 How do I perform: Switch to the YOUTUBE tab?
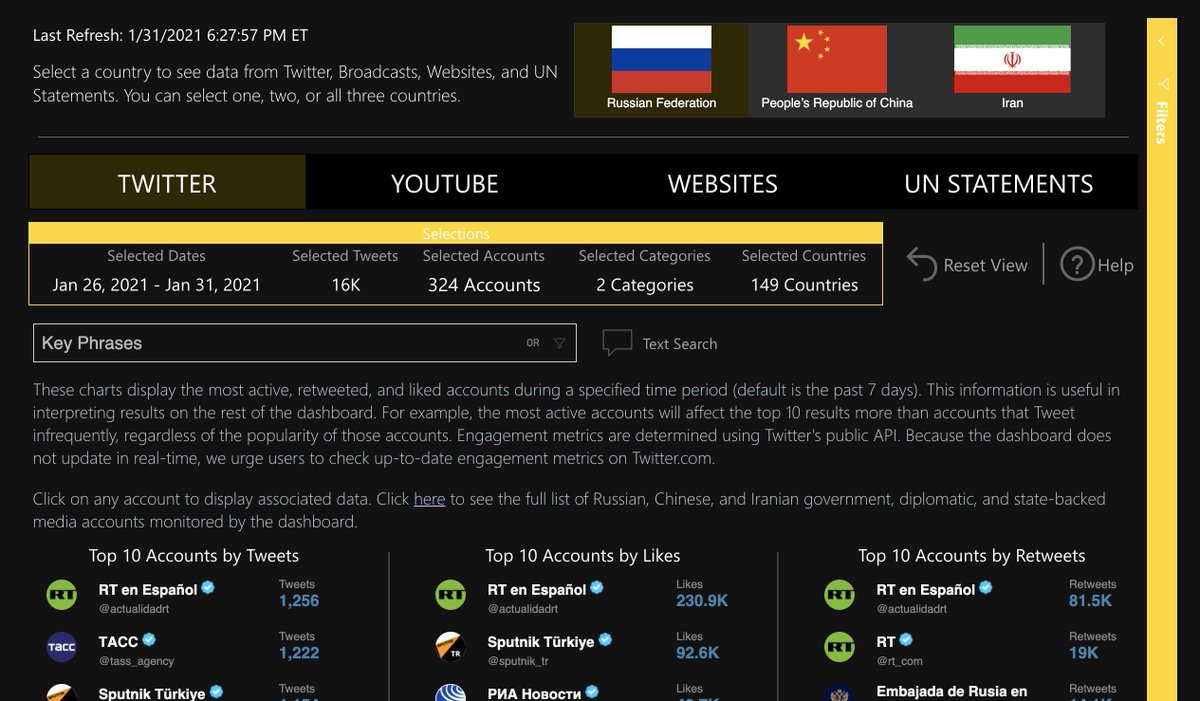pyautogui.click(x=444, y=182)
